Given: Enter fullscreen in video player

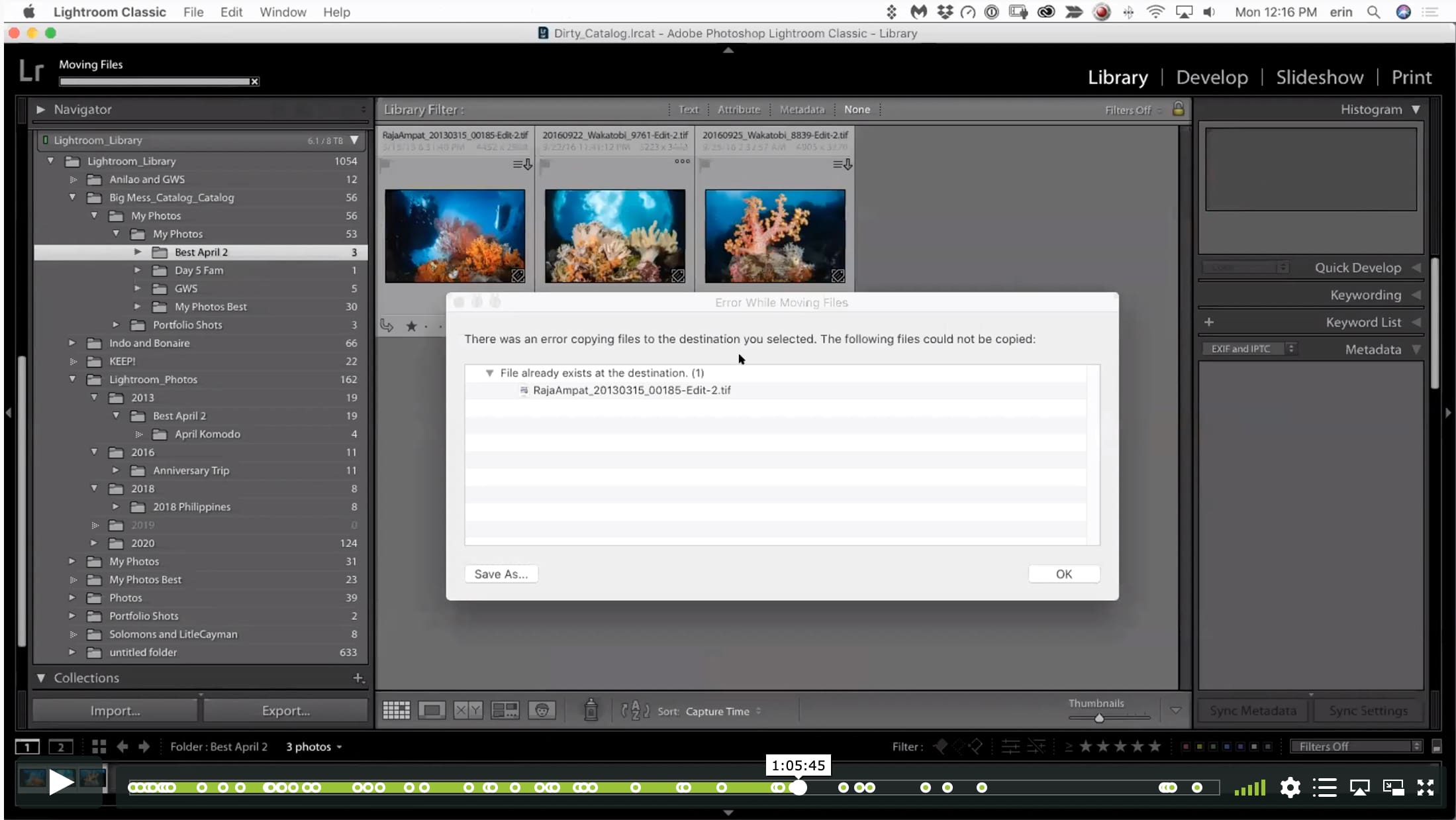Looking at the screenshot, I should (1426, 787).
